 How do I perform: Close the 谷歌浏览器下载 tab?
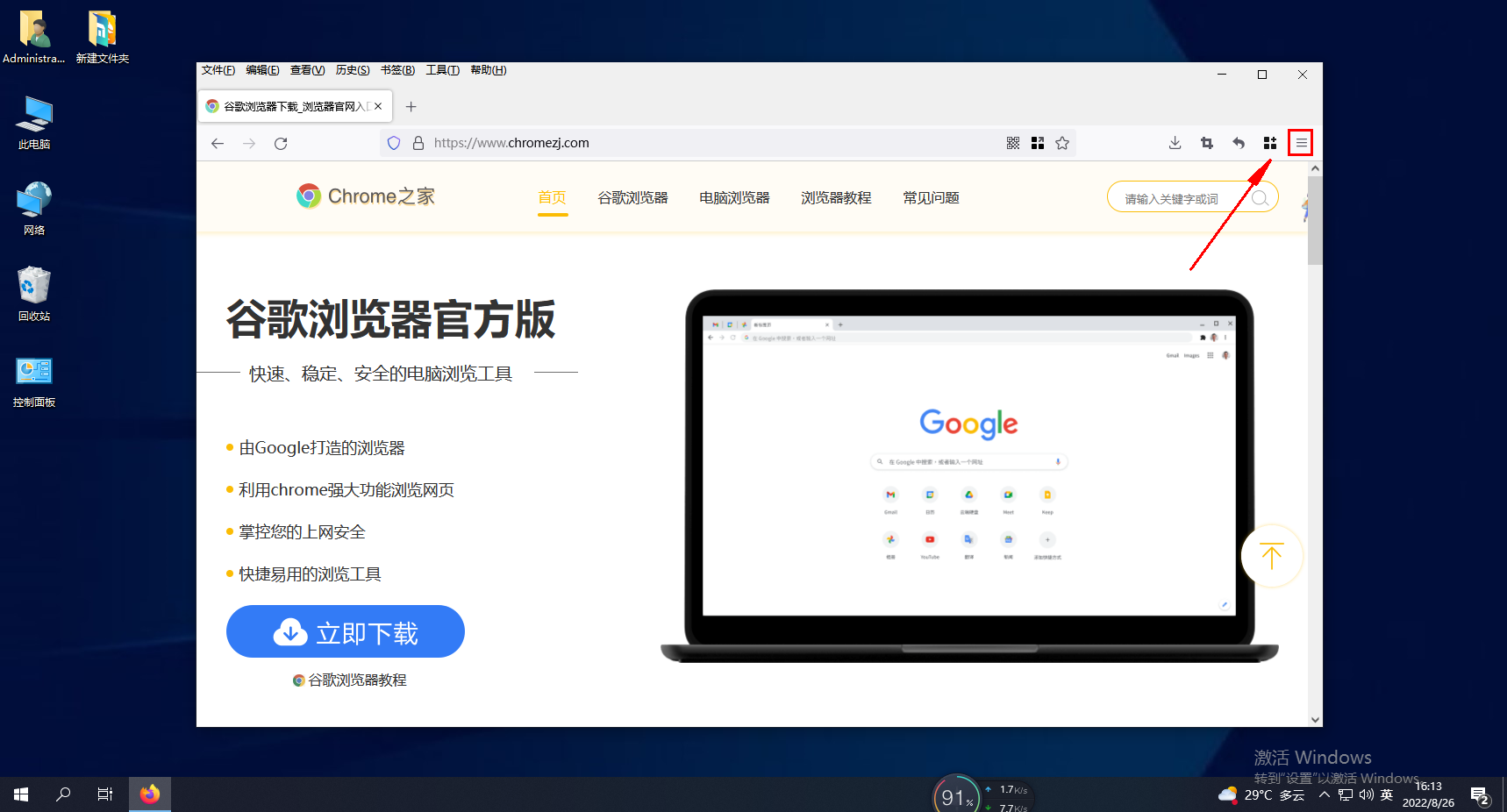pyautogui.click(x=378, y=106)
